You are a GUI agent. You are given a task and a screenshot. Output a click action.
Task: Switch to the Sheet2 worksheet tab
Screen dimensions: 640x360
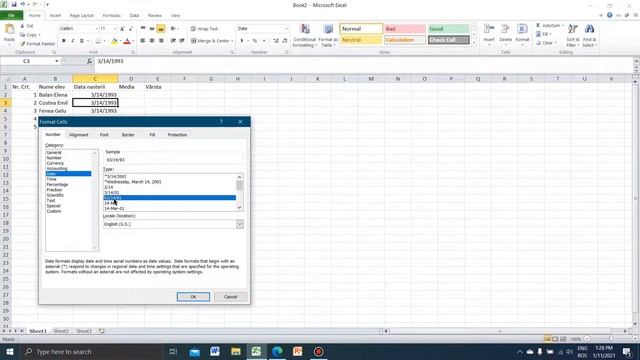coord(61,331)
